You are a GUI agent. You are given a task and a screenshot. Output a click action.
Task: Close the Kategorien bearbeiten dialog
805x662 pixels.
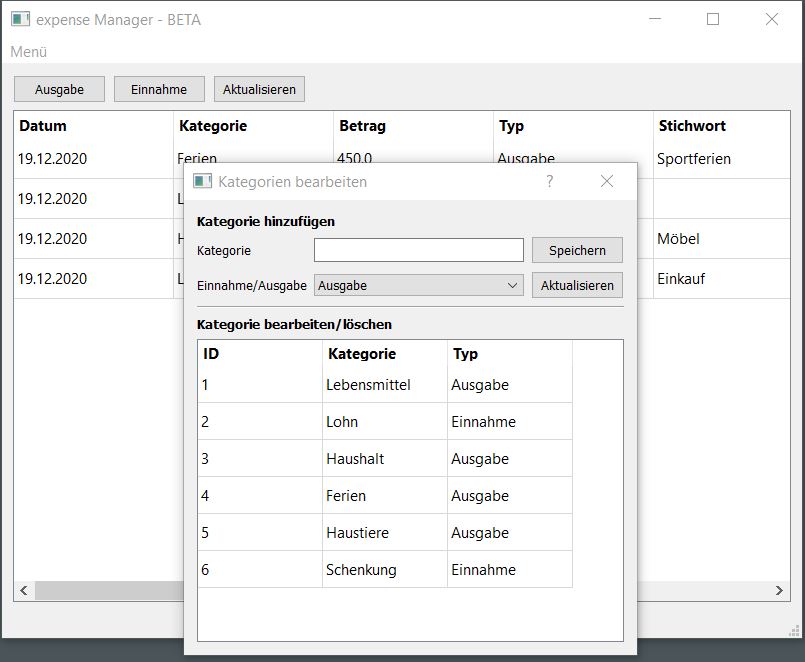coord(606,181)
